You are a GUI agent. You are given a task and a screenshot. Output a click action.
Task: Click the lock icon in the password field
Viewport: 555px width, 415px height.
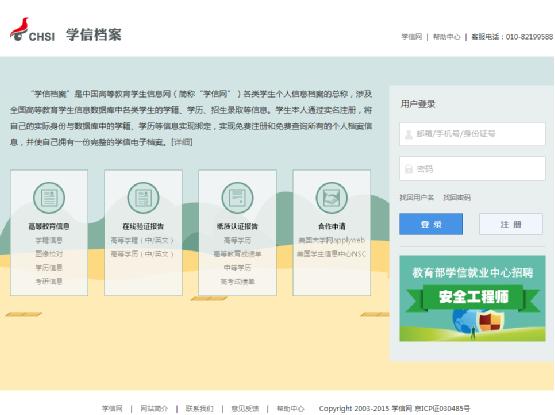409,169
